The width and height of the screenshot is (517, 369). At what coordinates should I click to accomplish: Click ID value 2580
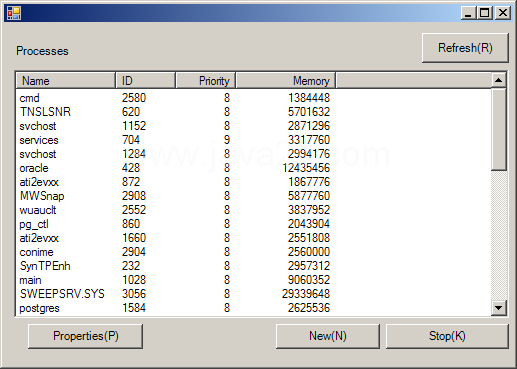[x=134, y=98]
